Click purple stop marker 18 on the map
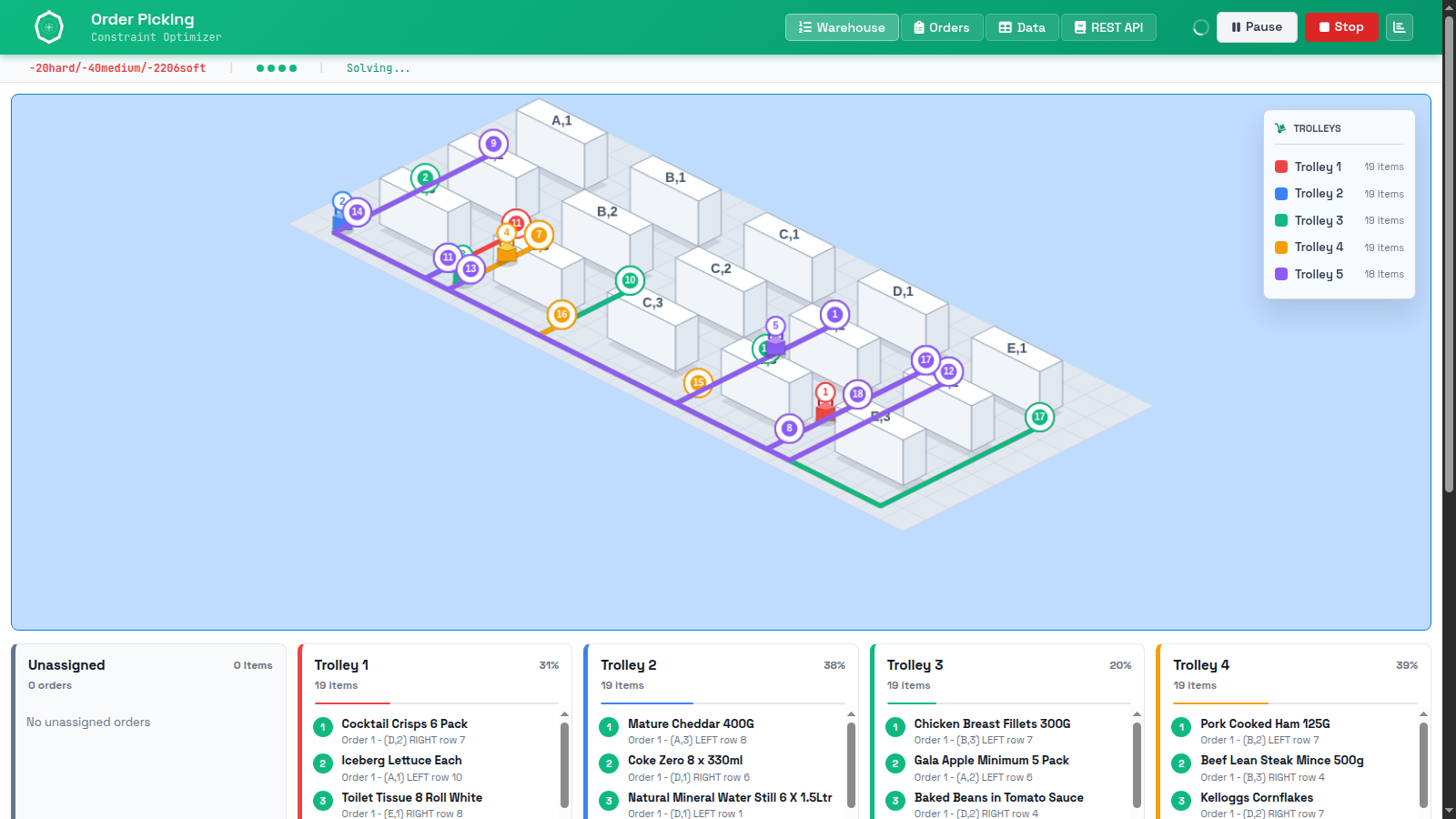 [857, 394]
